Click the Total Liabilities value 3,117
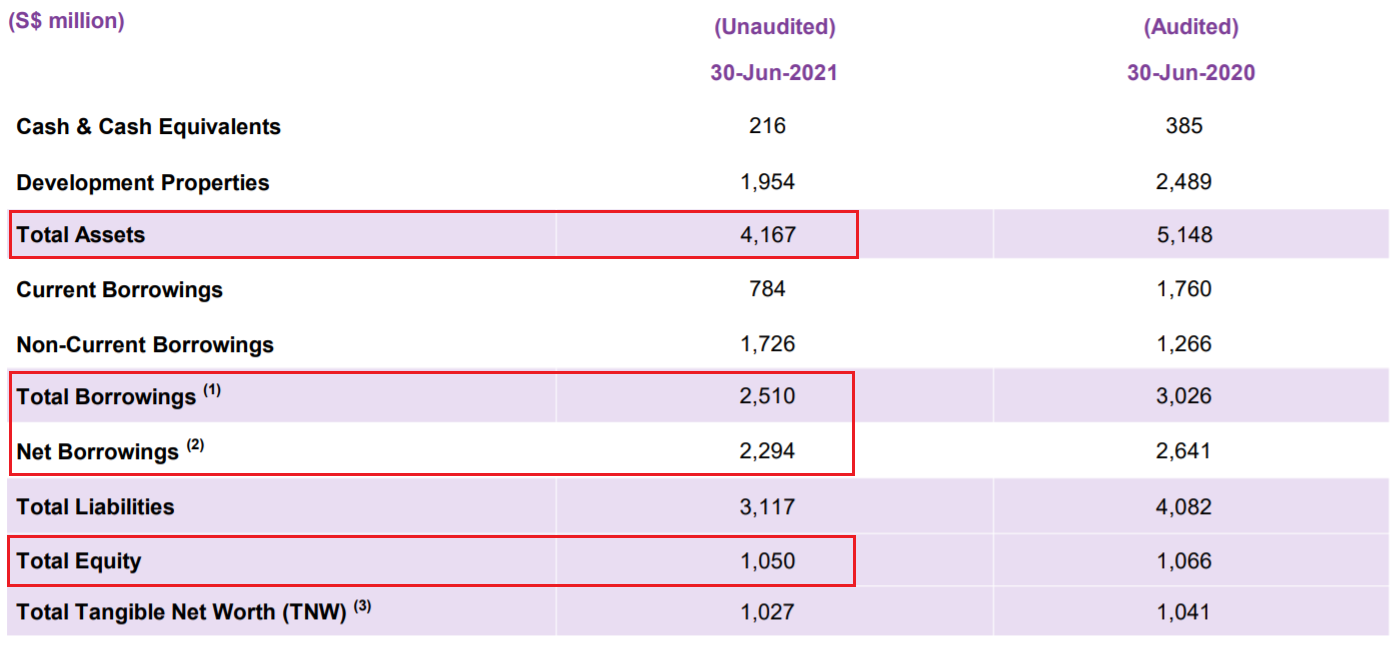 click(x=767, y=507)
